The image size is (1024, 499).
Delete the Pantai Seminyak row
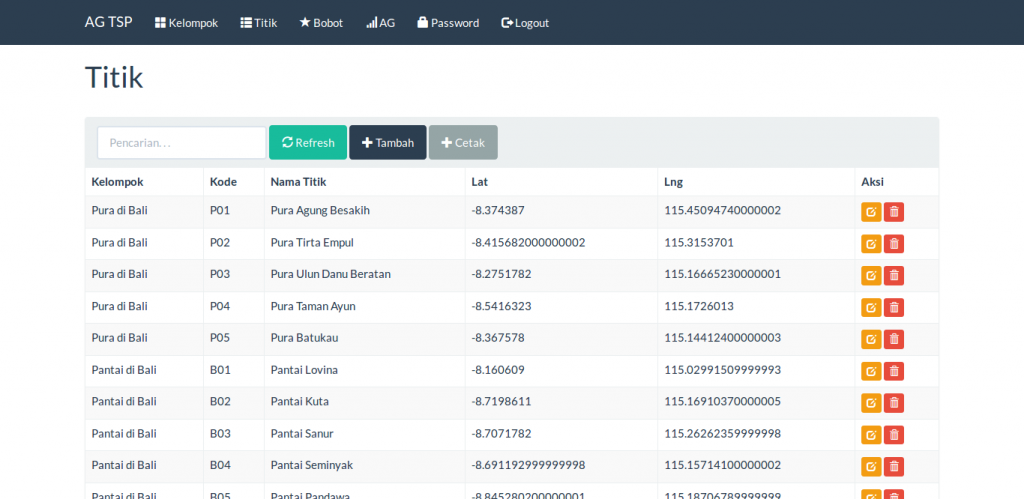point(894,467)
